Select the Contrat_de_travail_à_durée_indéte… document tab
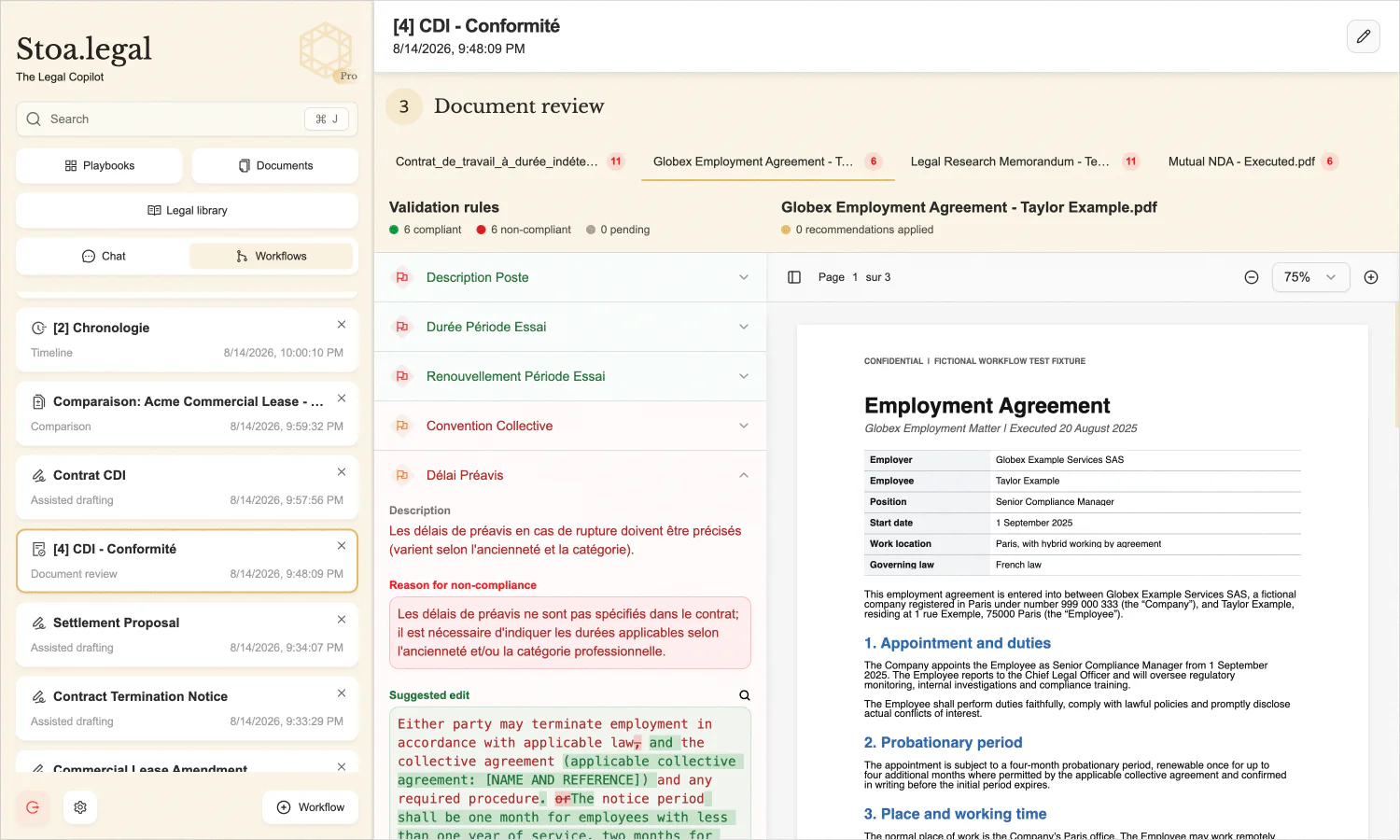1400x840 pixels. click(509, 161)
